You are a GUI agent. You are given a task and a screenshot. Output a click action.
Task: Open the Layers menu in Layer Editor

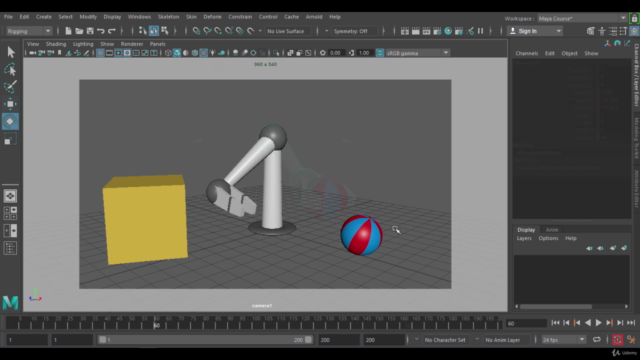click(524, 238)
